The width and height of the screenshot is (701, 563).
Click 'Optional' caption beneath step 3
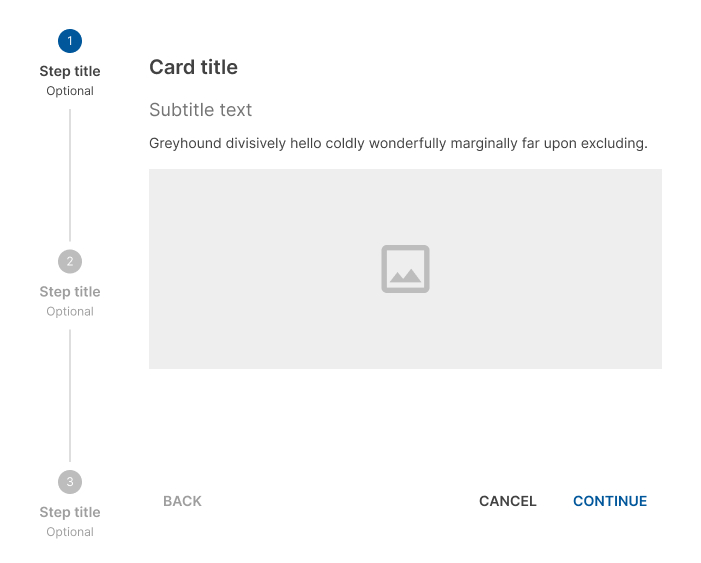tap(70, 532)
